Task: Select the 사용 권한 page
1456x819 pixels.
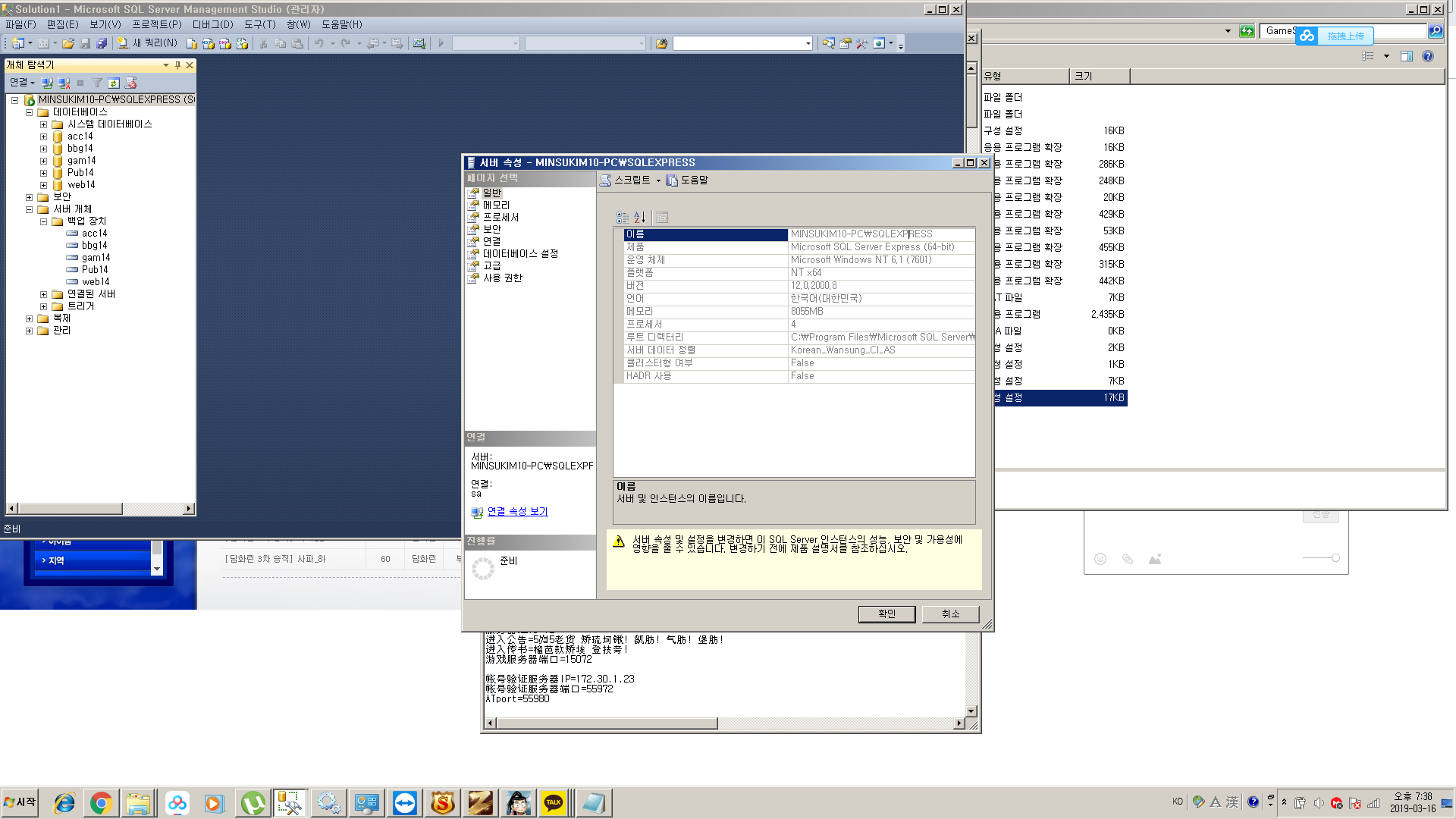Action: click(503, 278)
